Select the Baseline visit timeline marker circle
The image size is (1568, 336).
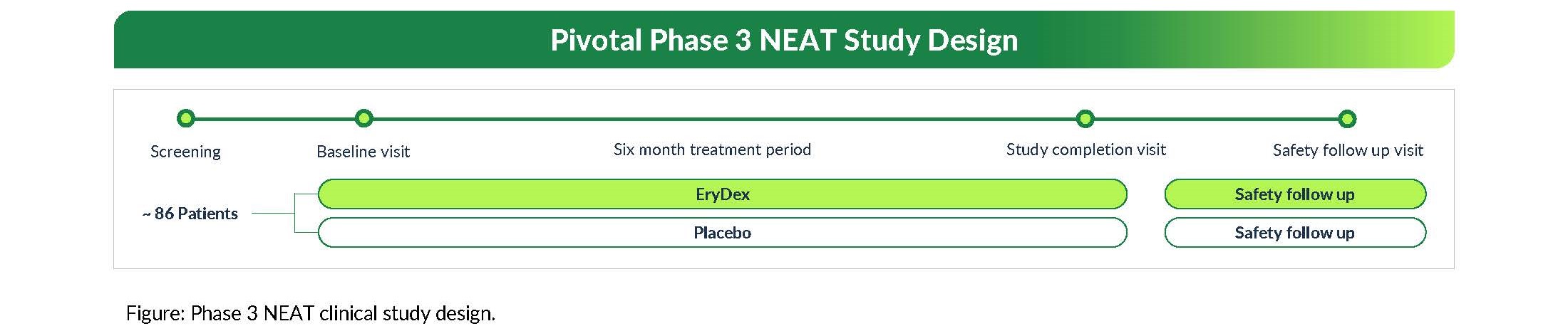click(x=363, y=118)
